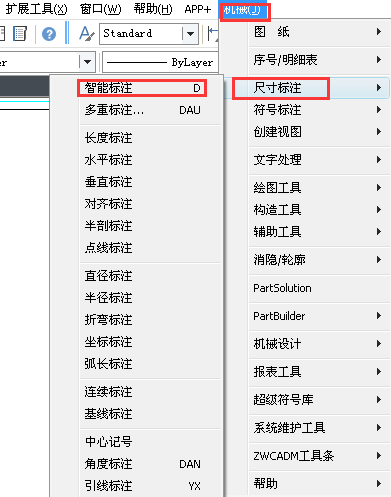The image size is (391, 497).
Task: Choose 多重标注... menu entry
Action: pos(142,110)
